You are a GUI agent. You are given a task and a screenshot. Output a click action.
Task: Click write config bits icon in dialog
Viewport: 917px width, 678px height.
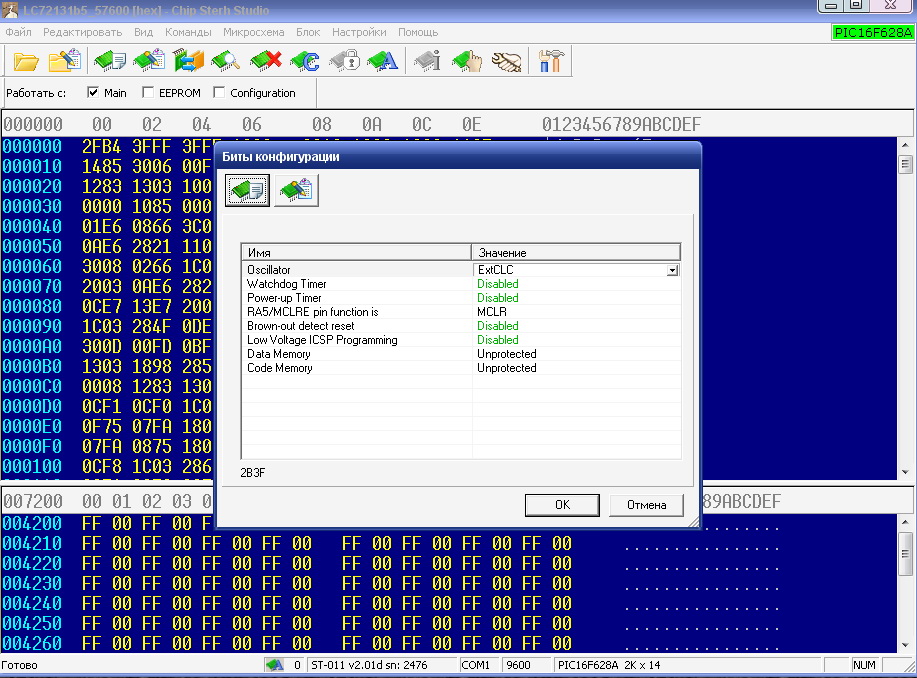coord(296,190)
